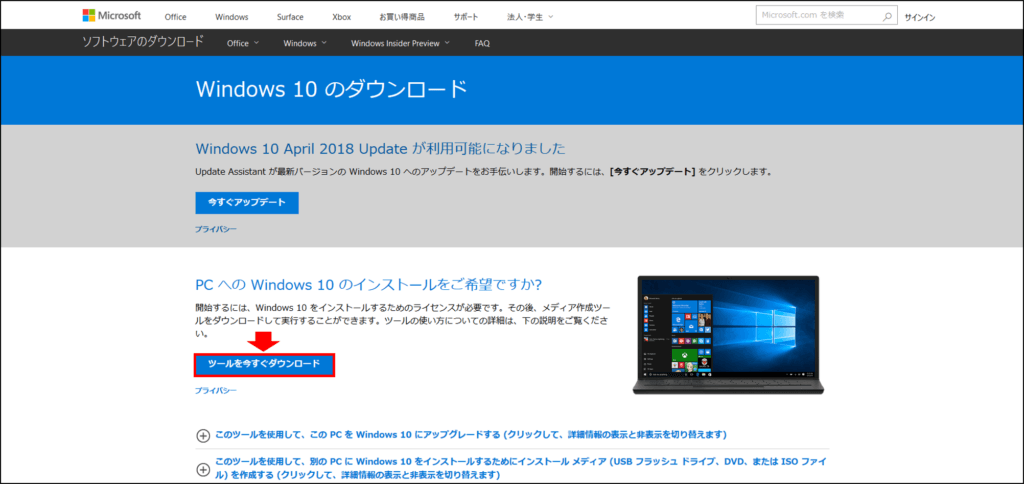Expand the upgrade this PC plus icon
This screenshot has height=484, width=1024.
coord(203,435)
